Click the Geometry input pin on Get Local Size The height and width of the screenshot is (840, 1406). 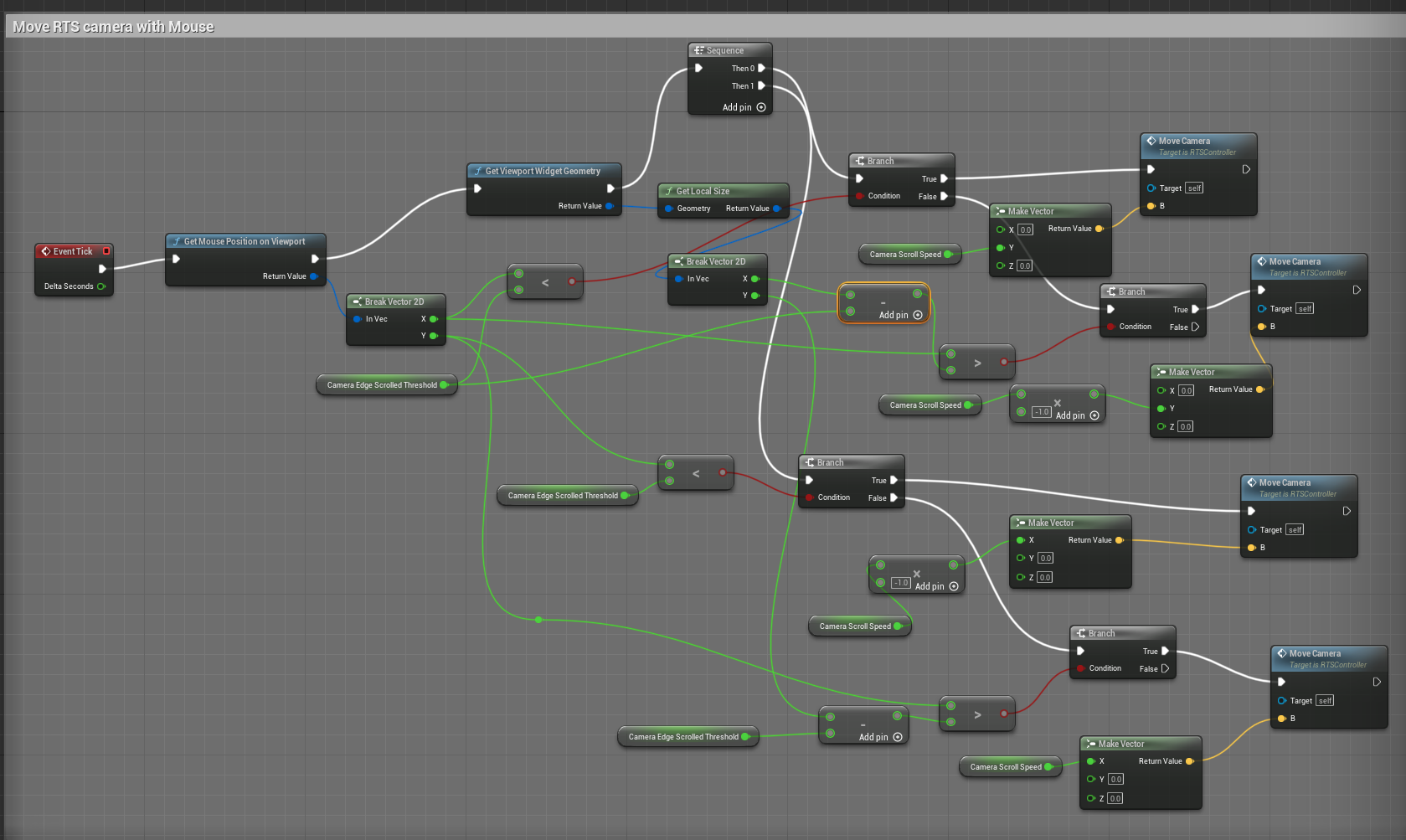tap(668, 209)
